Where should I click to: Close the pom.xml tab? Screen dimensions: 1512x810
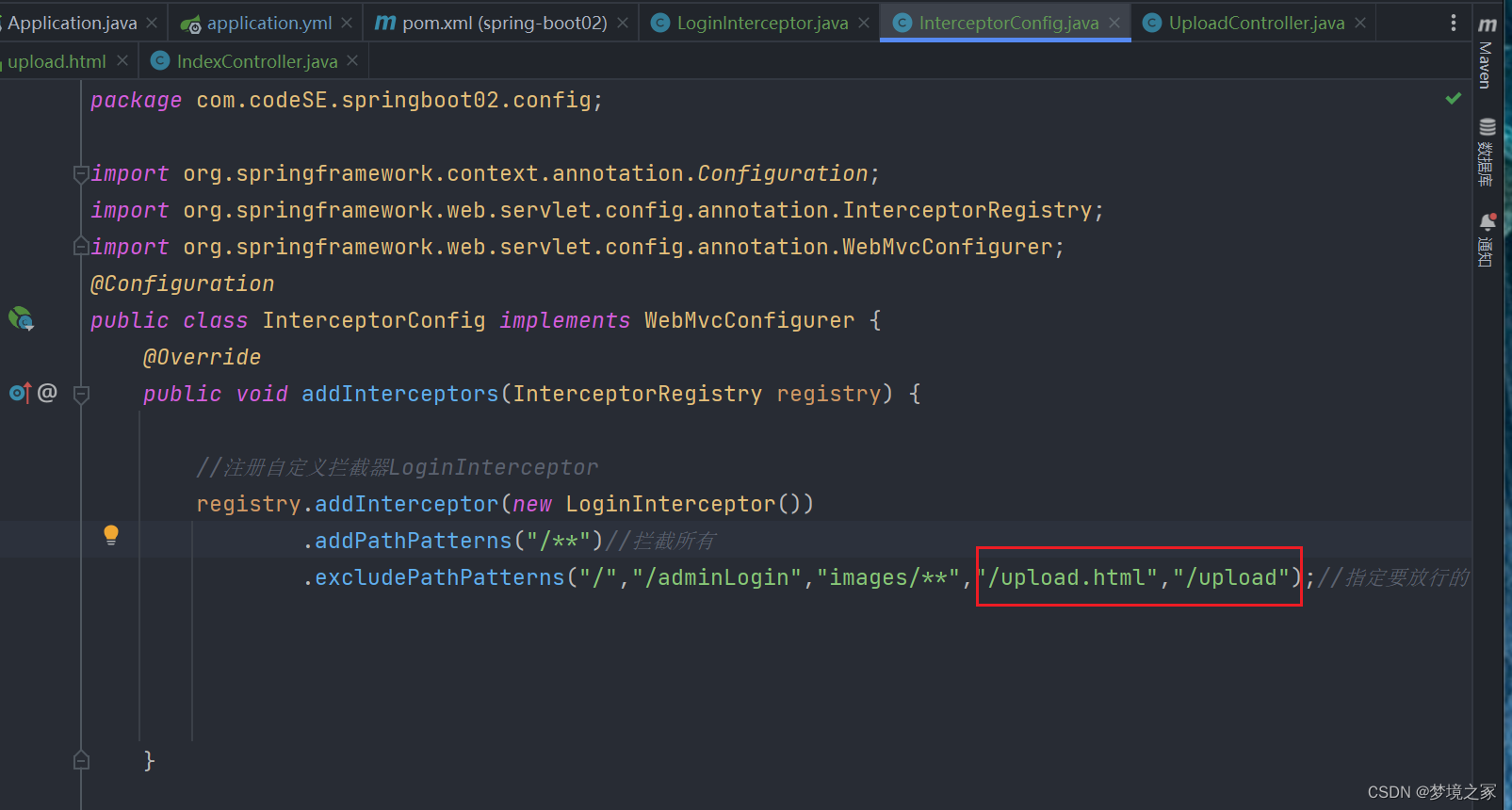pyautogui.click(x=623, y=23)
